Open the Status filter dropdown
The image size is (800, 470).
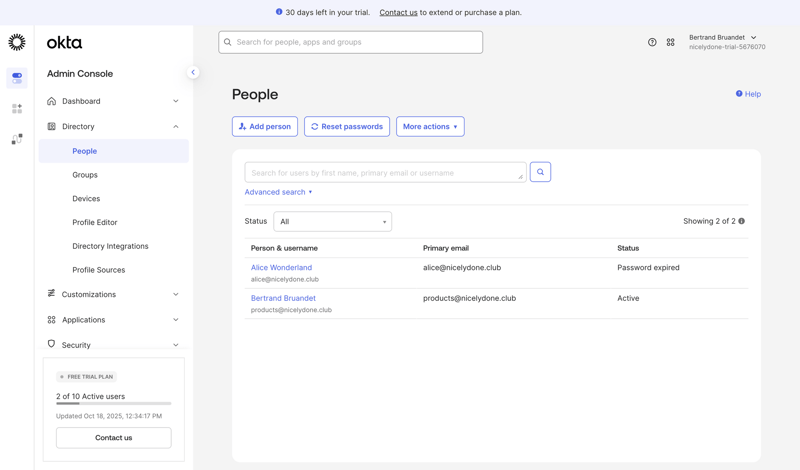click(333, 221)
